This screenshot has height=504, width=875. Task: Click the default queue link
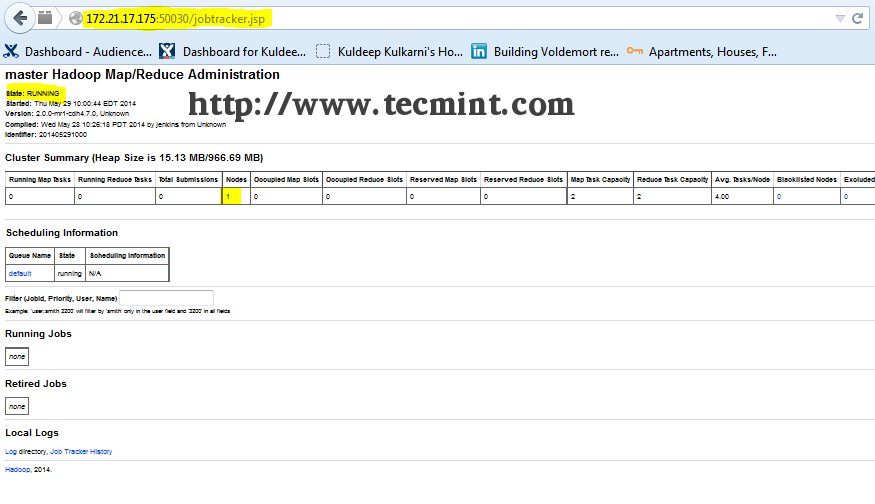click(x=20, y=273)
